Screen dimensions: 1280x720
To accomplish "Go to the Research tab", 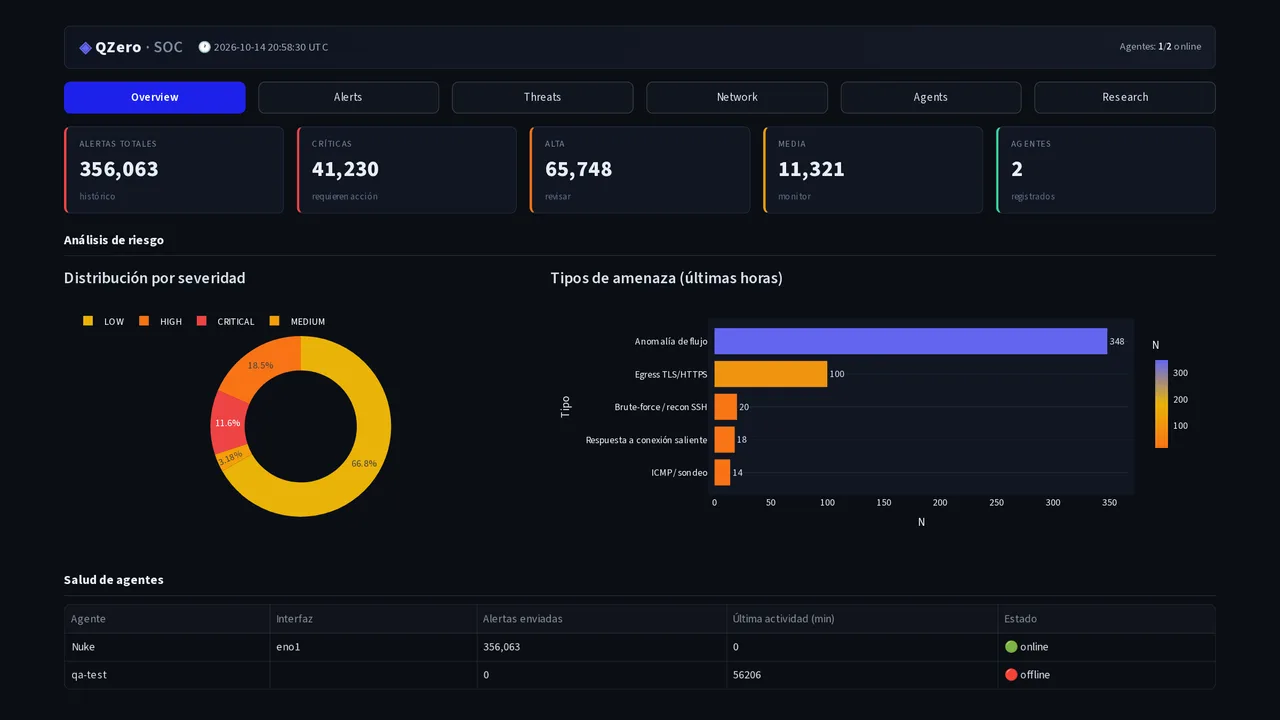I will [x=1125, y=97].
